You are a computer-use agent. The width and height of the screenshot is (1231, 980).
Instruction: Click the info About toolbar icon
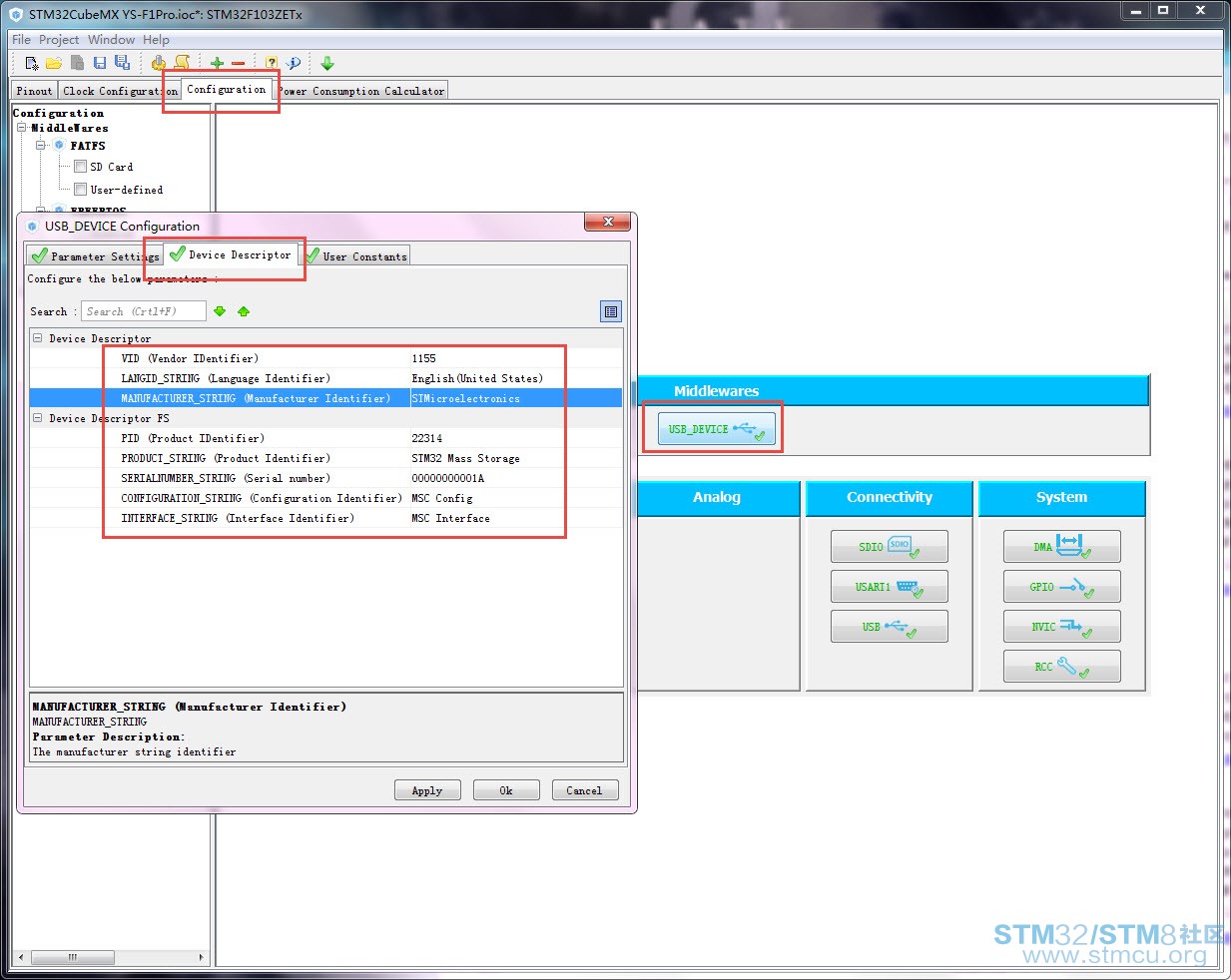(x=294, y=63)
